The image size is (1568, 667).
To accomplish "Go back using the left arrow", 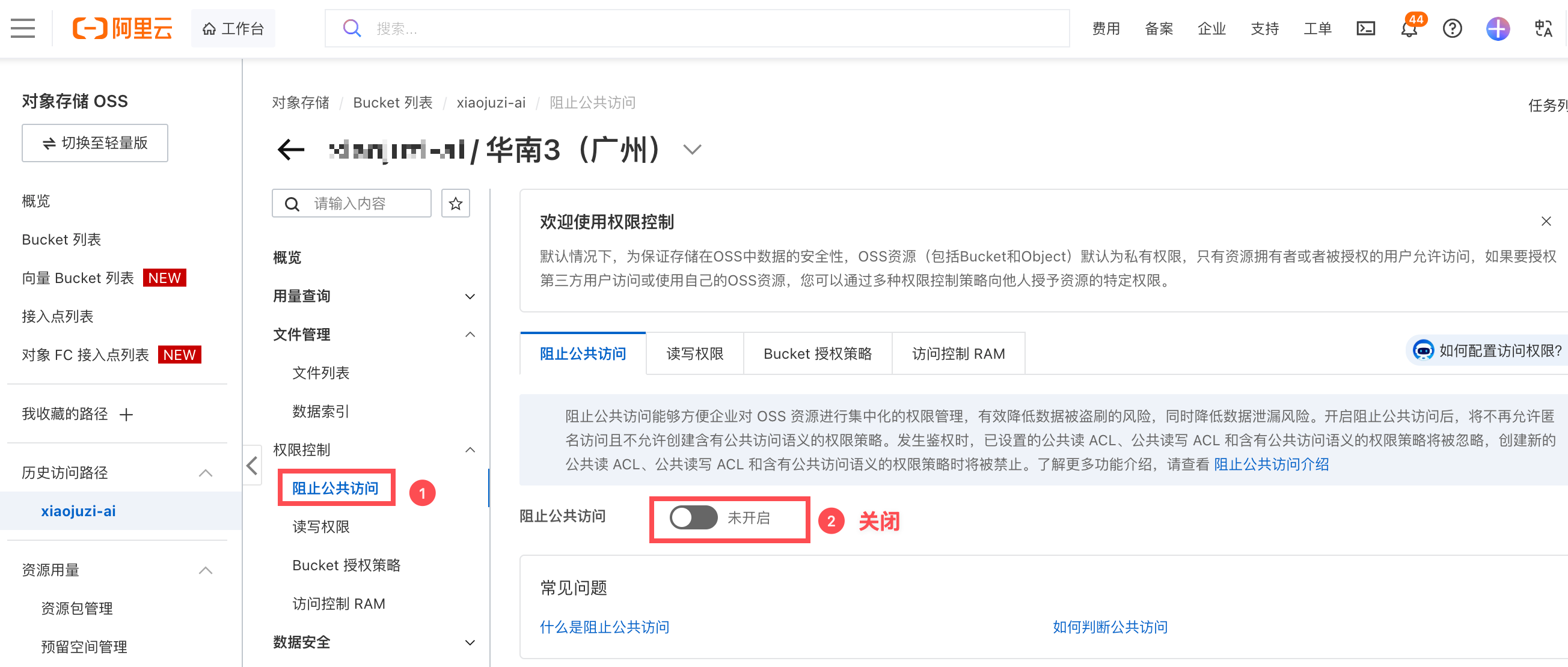I will tap(291, 149).
